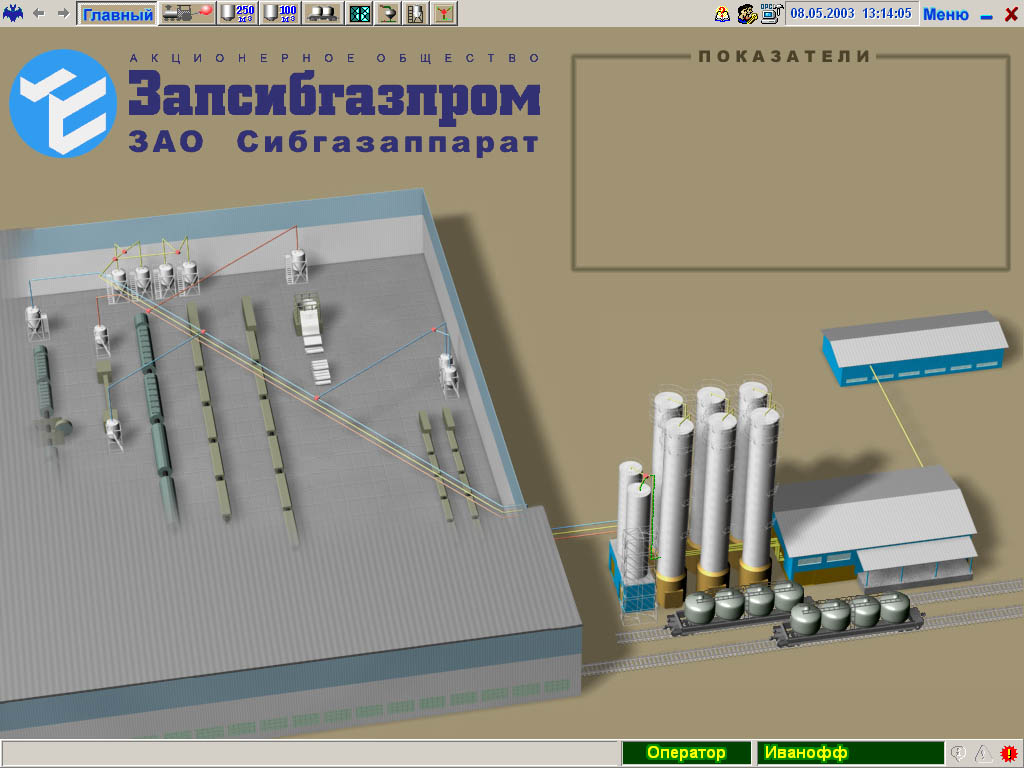Open the OPC computer connection icon

pos(771,14)
